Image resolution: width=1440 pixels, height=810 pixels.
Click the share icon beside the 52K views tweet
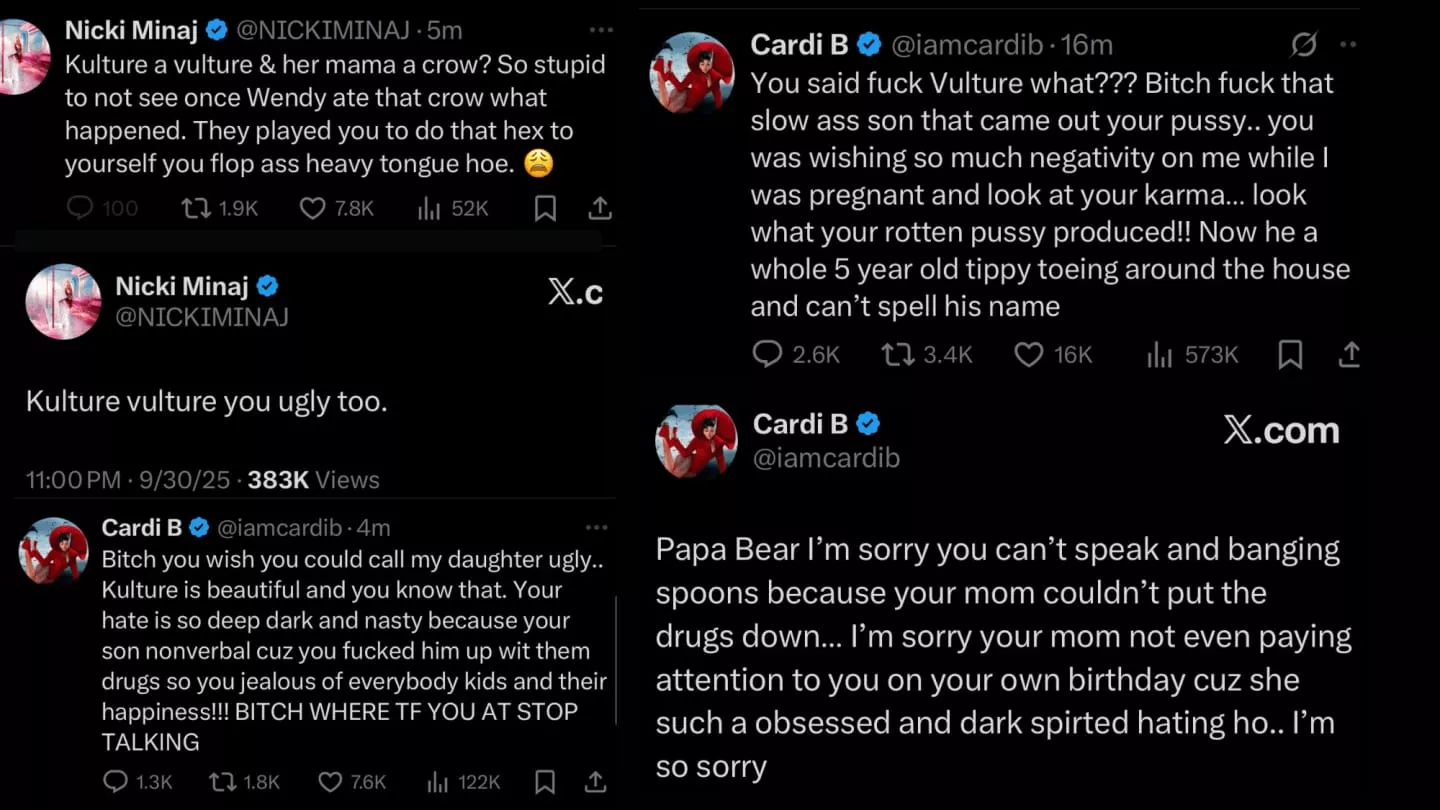tap(600, 208)
